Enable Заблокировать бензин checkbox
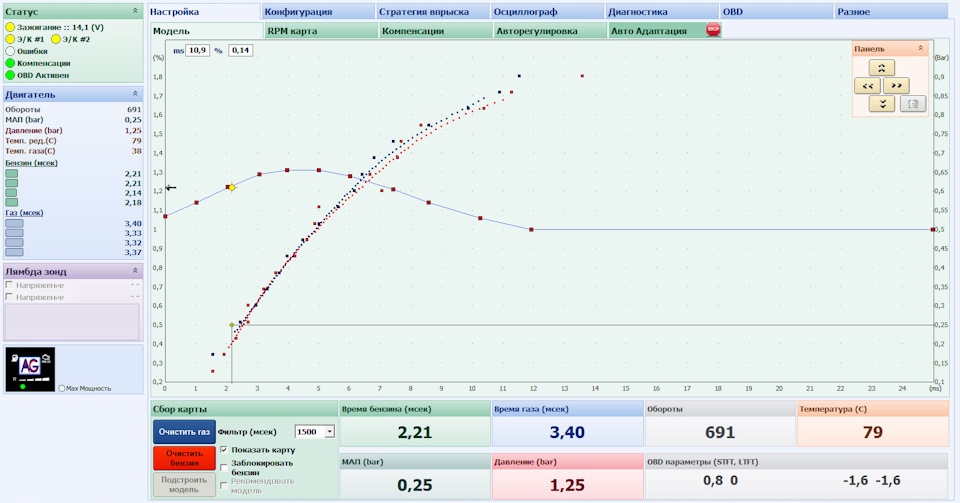The width and height of the screenshot is (960, 503). coord(224,468)
